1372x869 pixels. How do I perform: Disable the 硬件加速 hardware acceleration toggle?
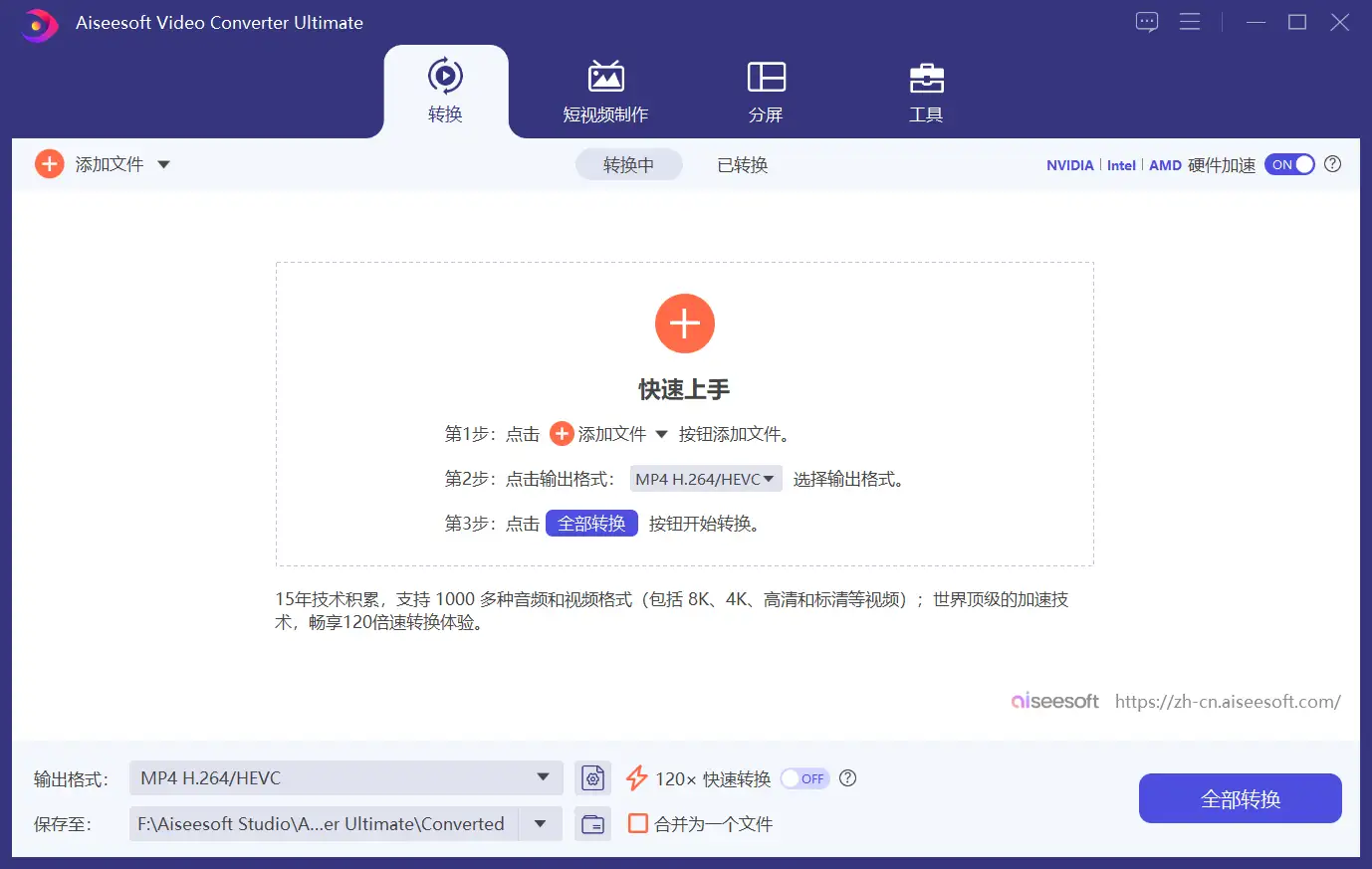click(1289, 164)
